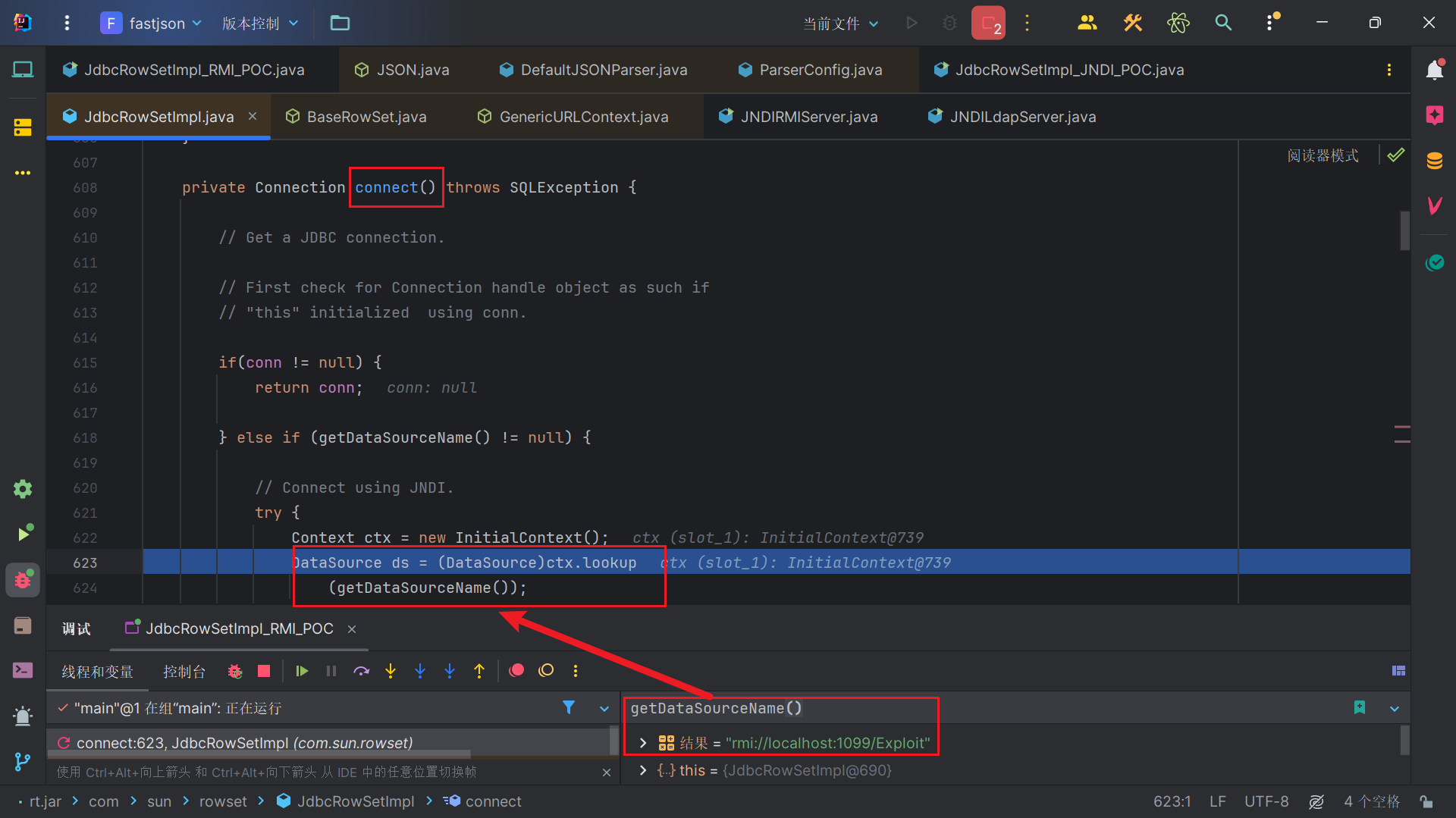1456x818 pixels.
Task: Open the fastjson project dropdown
Action: (x=152, y=23)
